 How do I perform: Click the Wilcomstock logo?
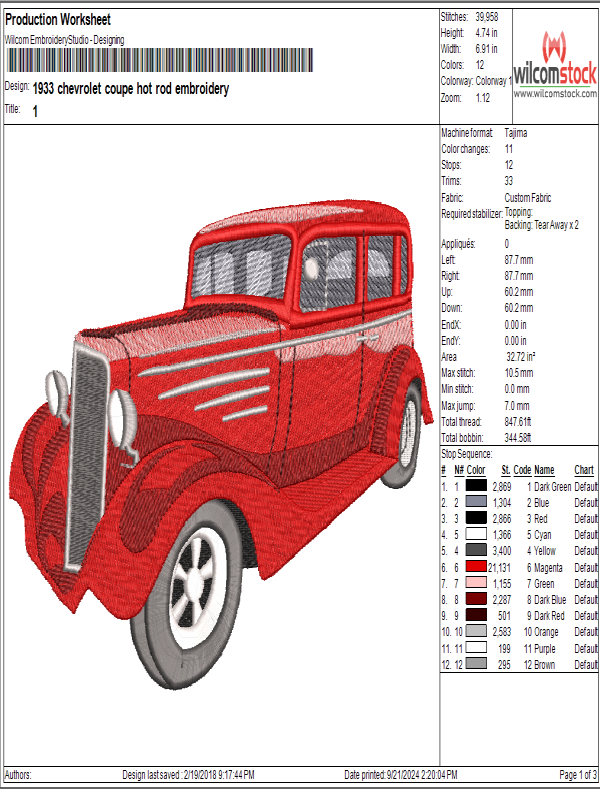[555, 59]
